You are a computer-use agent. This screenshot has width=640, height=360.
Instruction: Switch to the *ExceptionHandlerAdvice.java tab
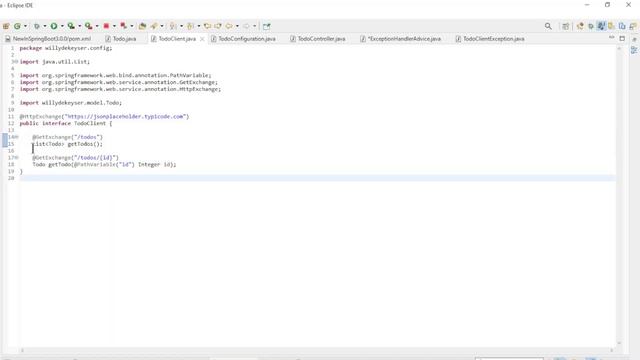tap(401, 39)
